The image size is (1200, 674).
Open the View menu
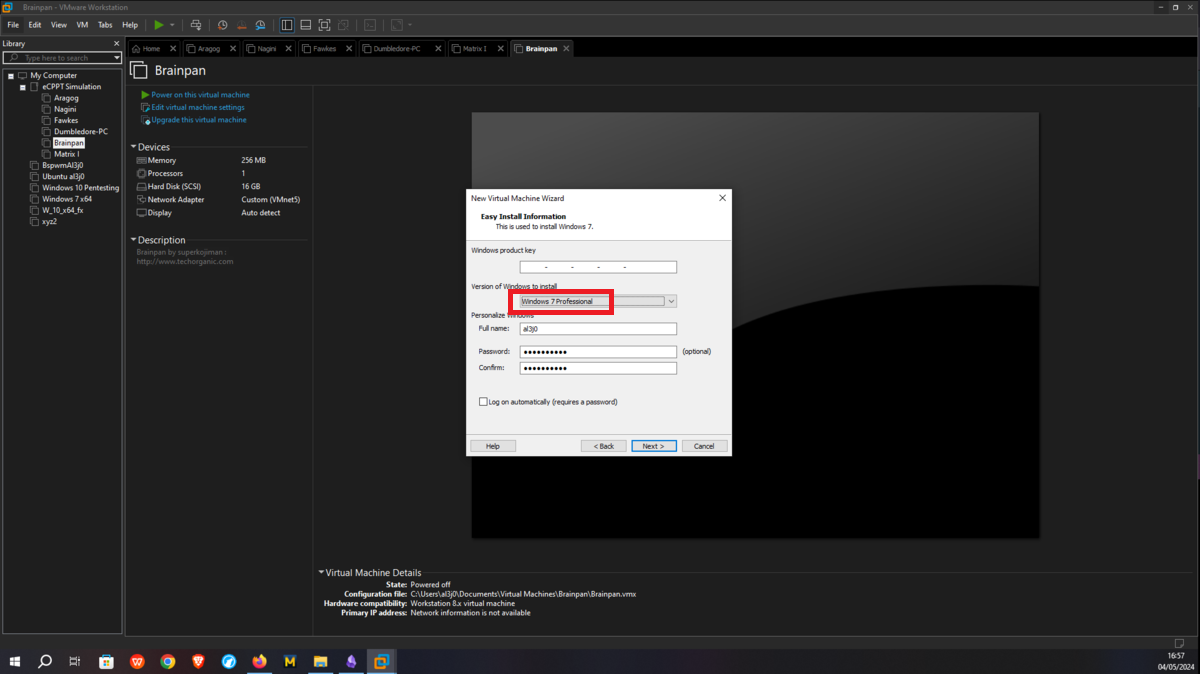59,25
